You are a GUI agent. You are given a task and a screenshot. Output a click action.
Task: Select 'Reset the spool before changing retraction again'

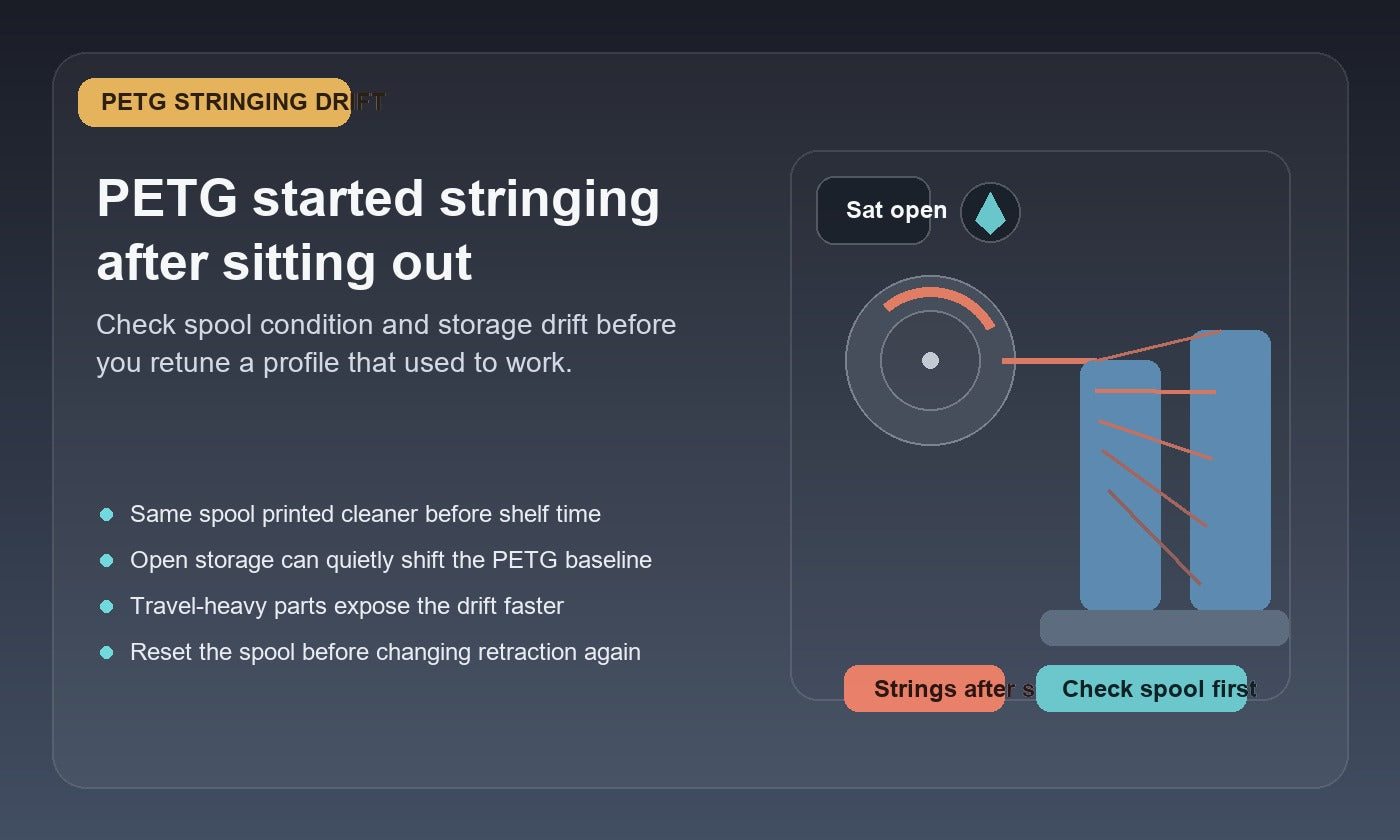tap(385, 652)
